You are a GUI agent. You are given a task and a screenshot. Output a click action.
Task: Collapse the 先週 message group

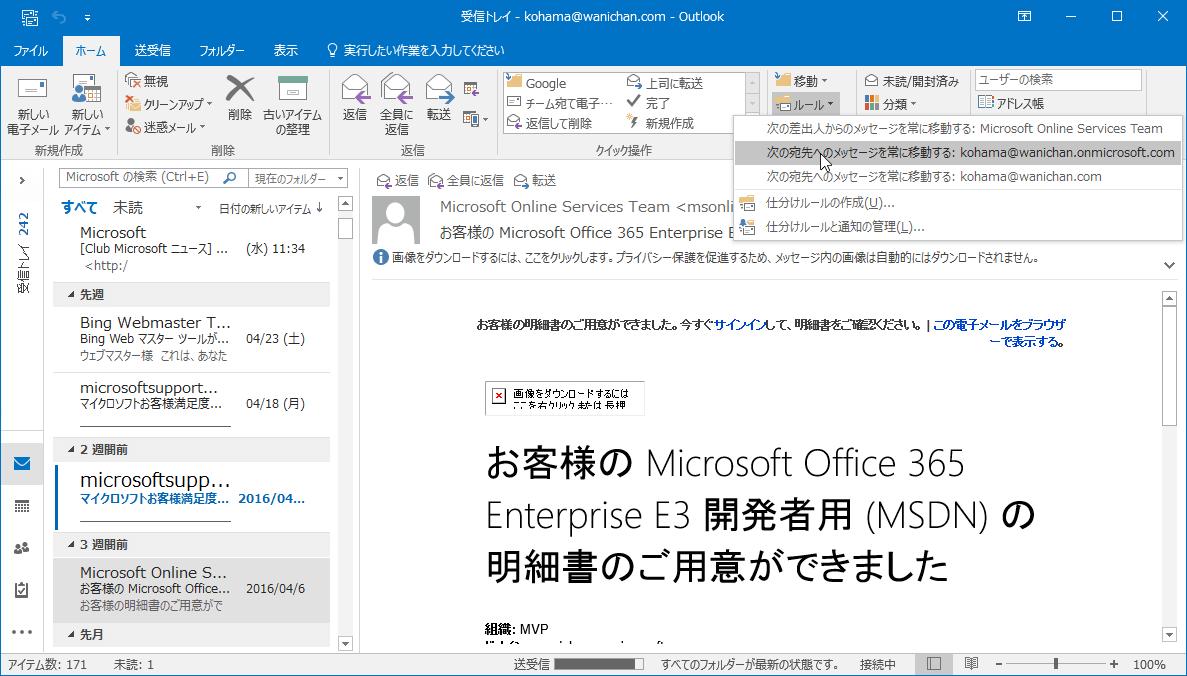click(x=70, y=294)
